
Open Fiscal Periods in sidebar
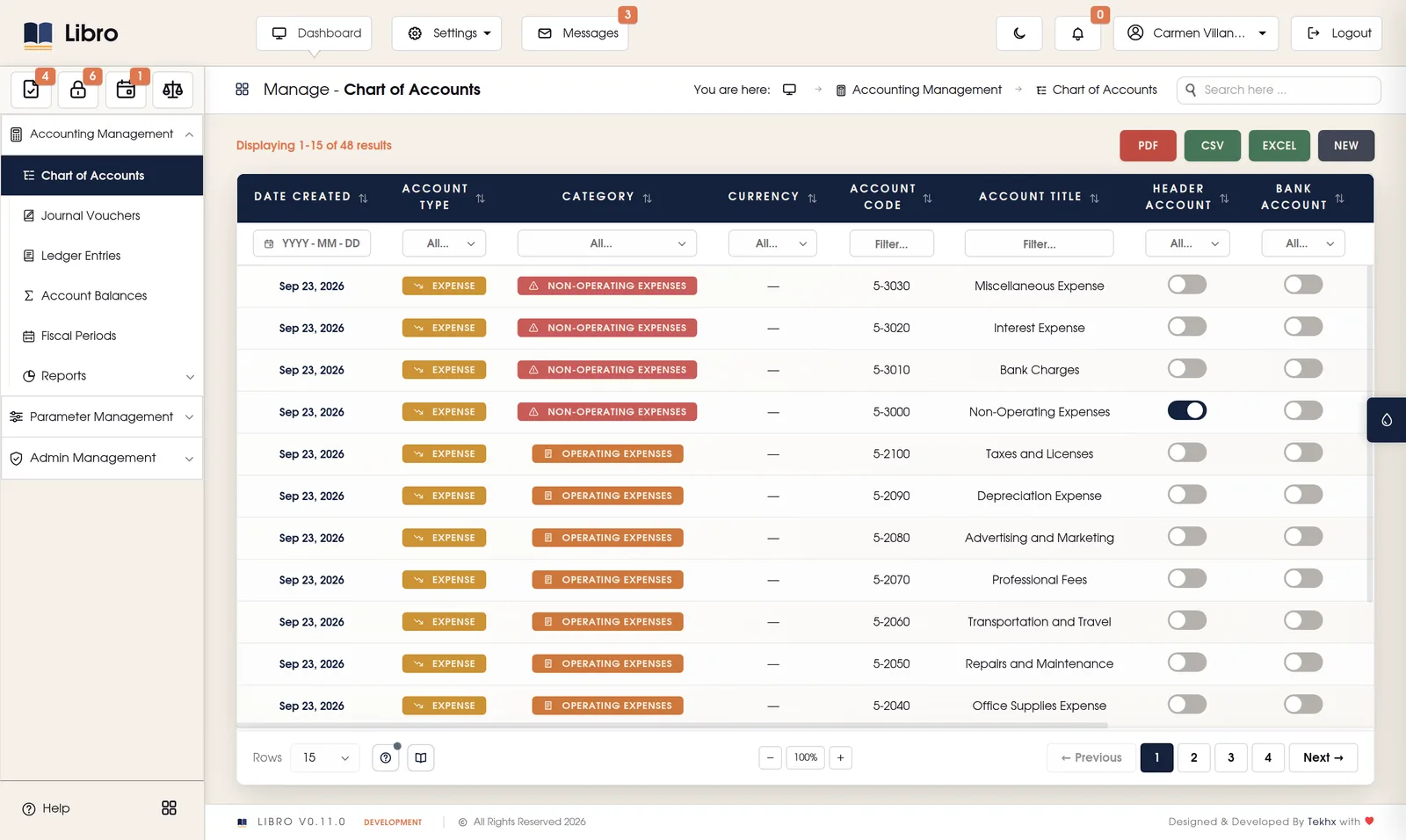click(x=78, y=336)
